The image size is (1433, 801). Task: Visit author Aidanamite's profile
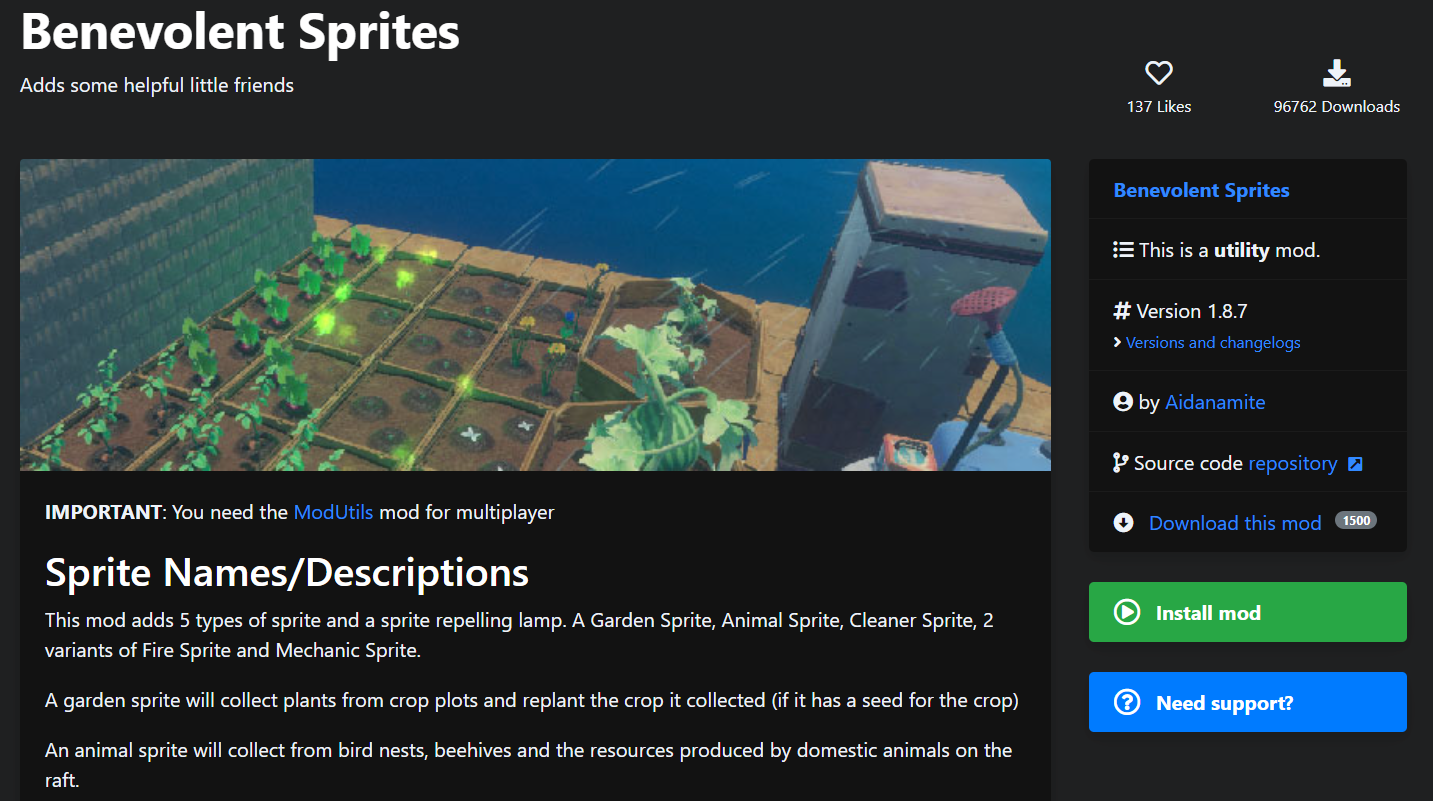coord(1215,402)
